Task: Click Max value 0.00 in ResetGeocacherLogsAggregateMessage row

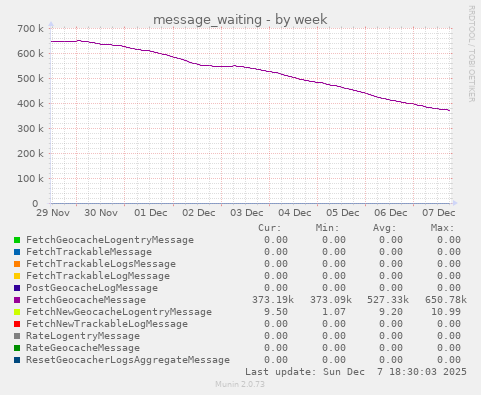Action: point(449,360)
